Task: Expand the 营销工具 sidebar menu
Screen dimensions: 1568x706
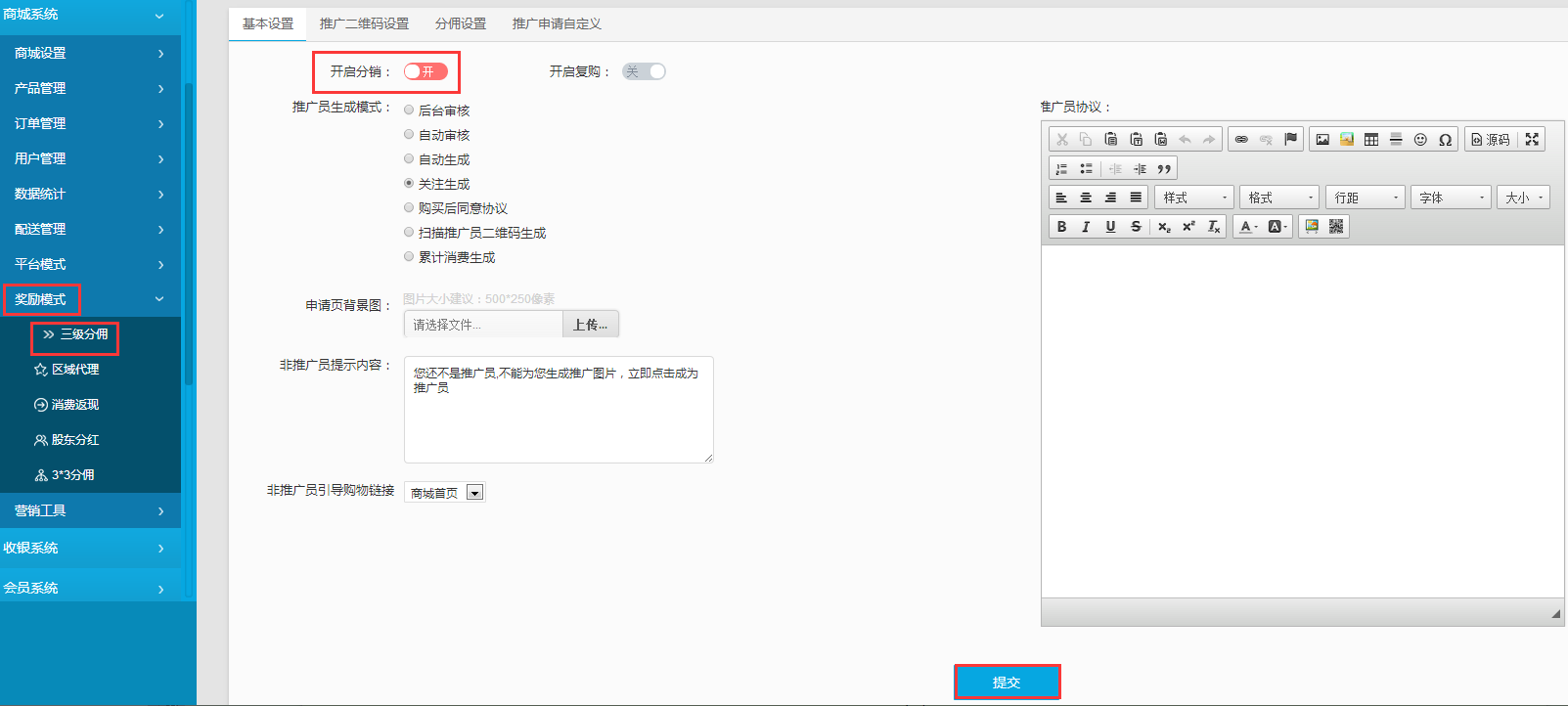Action: coord(90,510)
